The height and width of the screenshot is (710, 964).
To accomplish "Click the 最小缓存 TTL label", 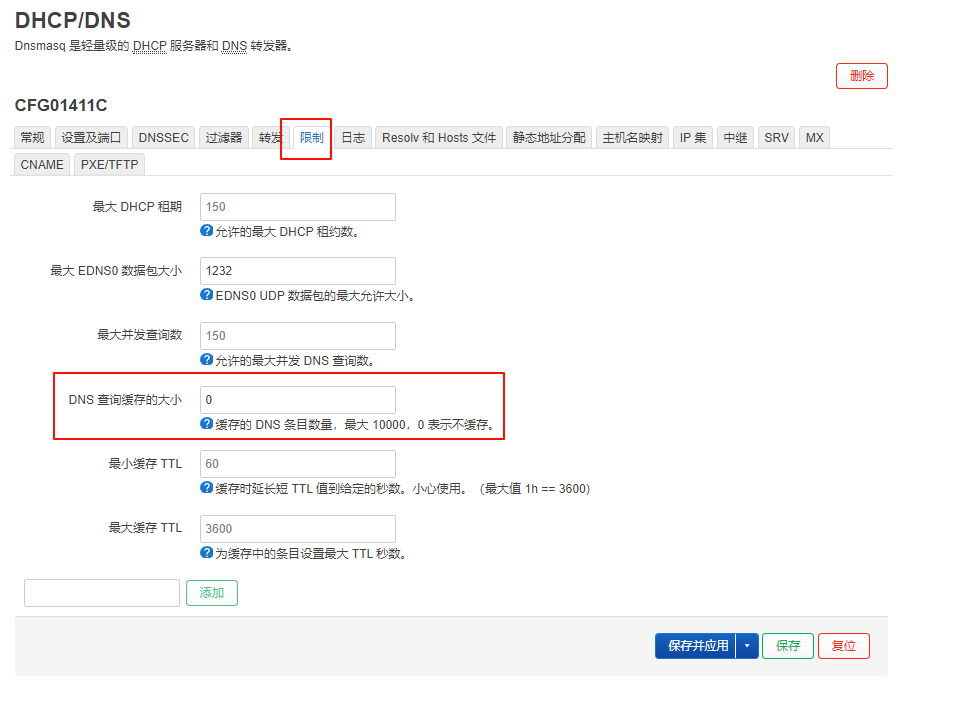I will [x=145, y=464].
